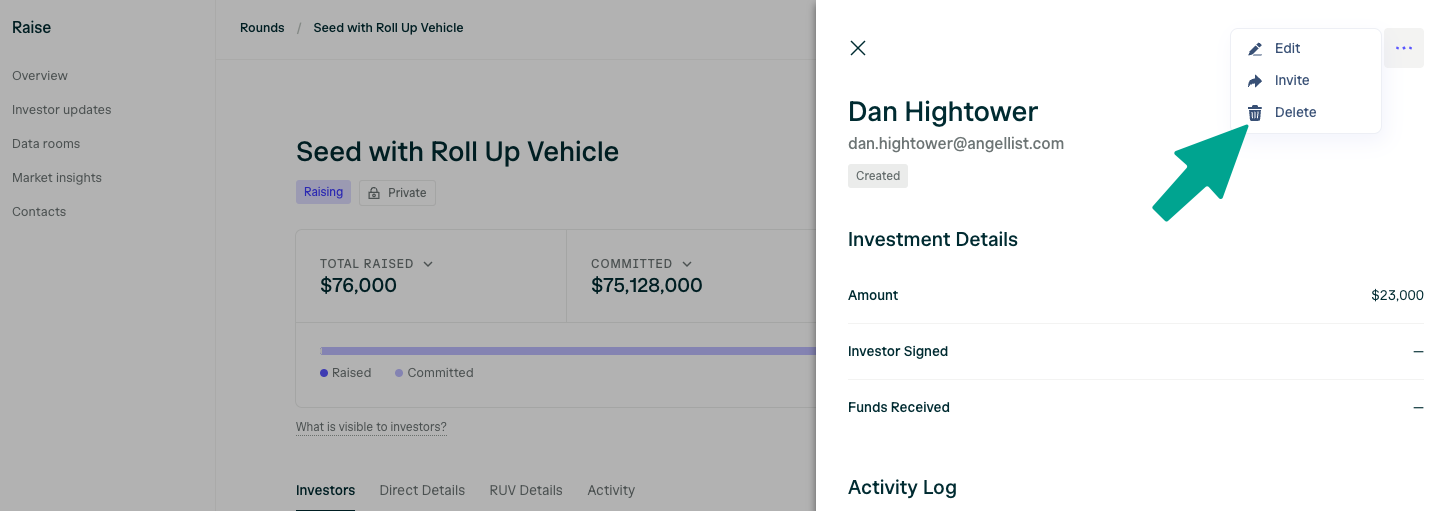
Task: Open the RUV Details tab
Action: [x=526, y=490]
